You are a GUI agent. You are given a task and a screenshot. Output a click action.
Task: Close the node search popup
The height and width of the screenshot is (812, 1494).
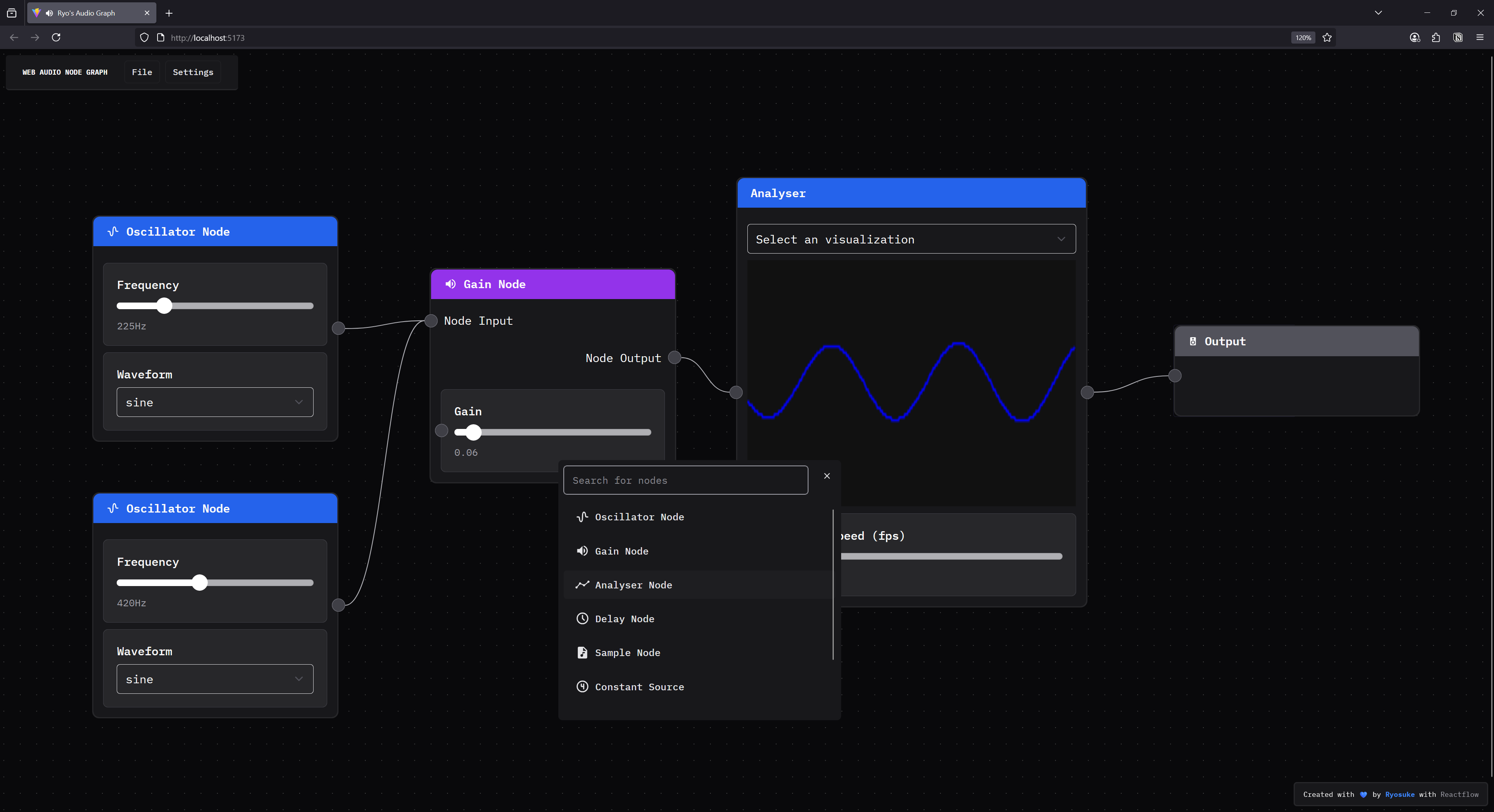click(x=827, y=476)
